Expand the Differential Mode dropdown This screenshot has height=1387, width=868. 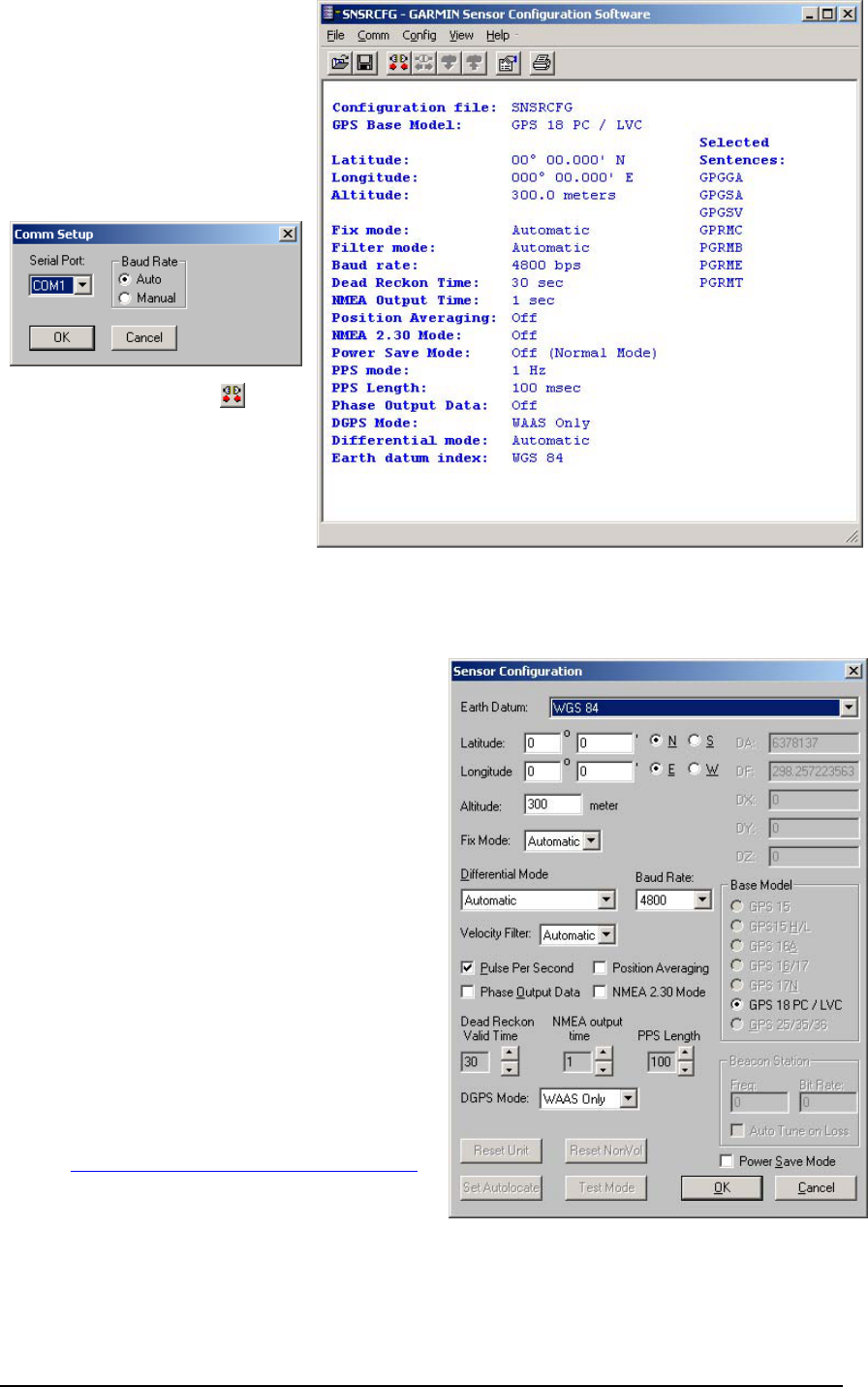pyautogui.click(x=606, y=900)
